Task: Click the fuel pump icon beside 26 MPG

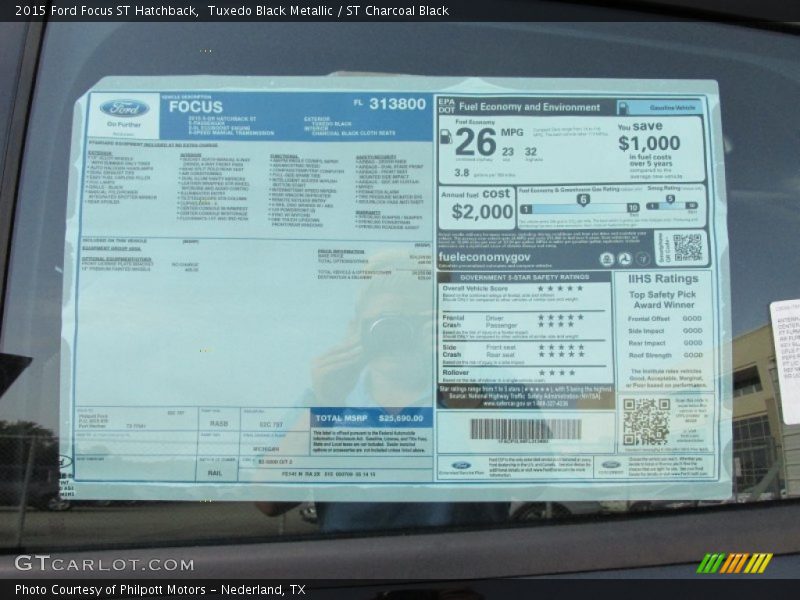Action: tap(445, 136)
